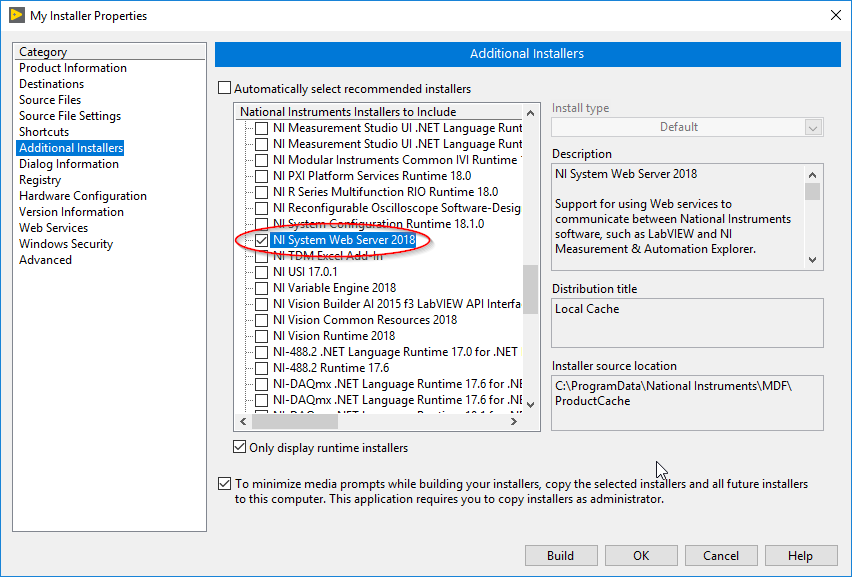
Task: Open the Version Information category
Action: coord(71,212)
